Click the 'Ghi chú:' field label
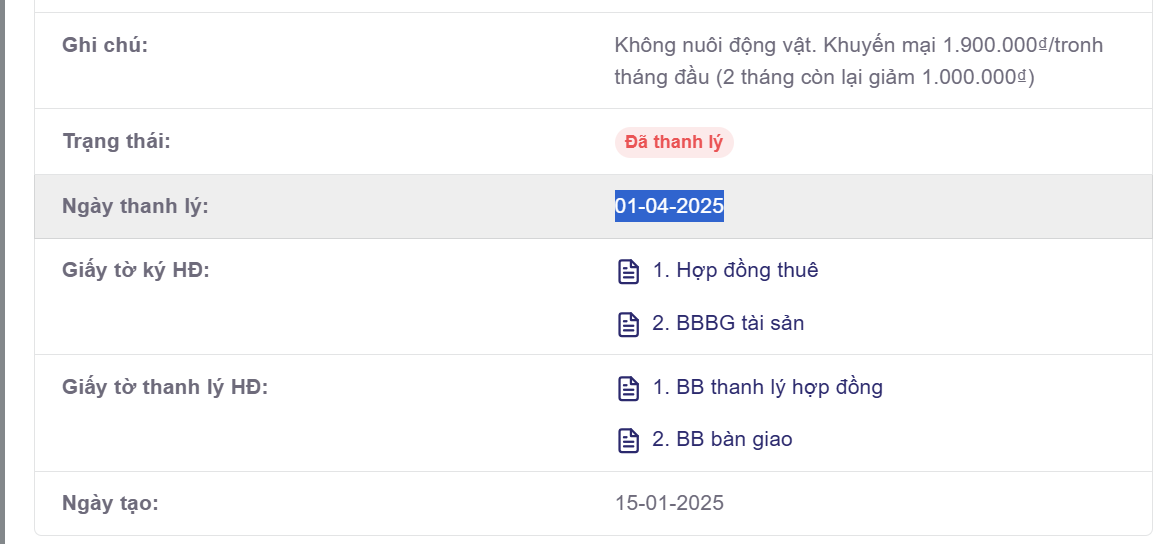Image resolution: width=1161 pixels, height=544 pixels. tap(105, 45)
